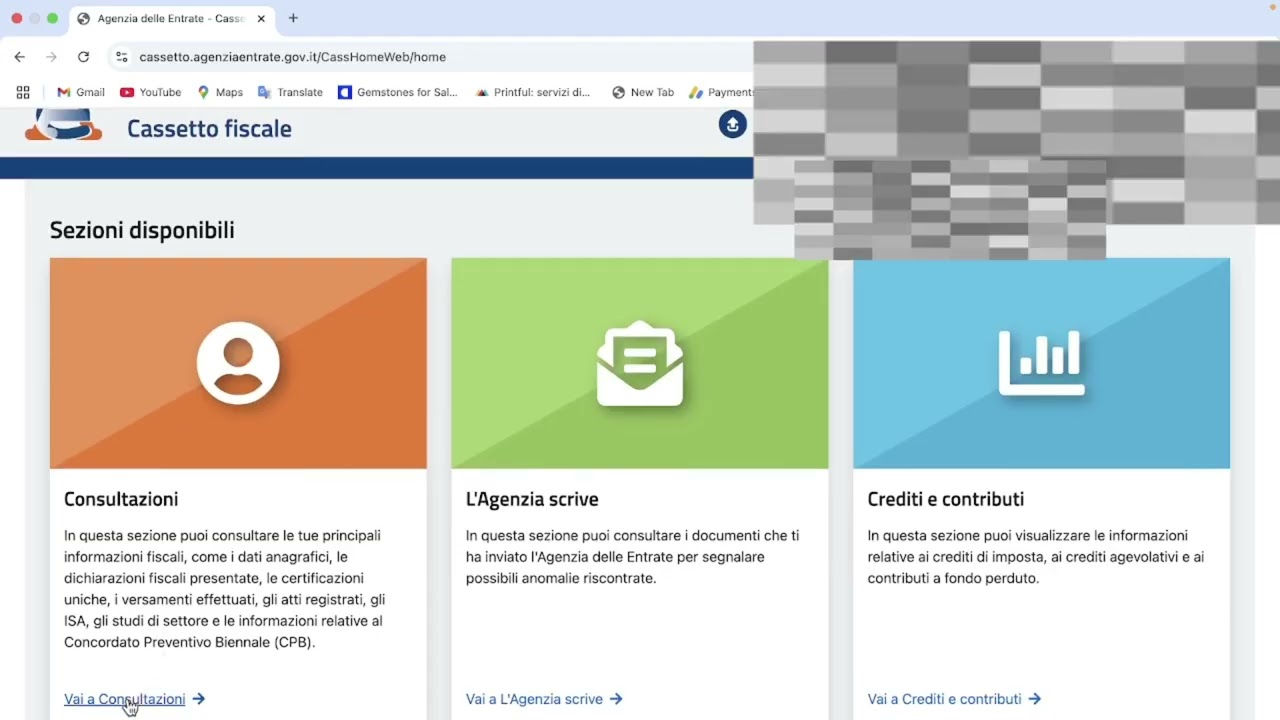This screenshot has width=1280, height=720.
Task: Click the round upload arrow icon
Action: point(733,124)
